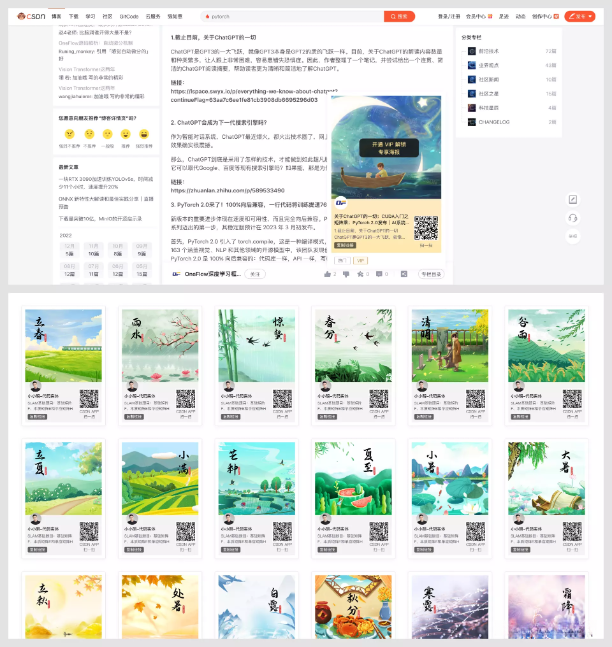The width and height of the screenshot is (612, 647).
Task: Select the 小满 poster thumbnail
Action: (x=160, y=498)
